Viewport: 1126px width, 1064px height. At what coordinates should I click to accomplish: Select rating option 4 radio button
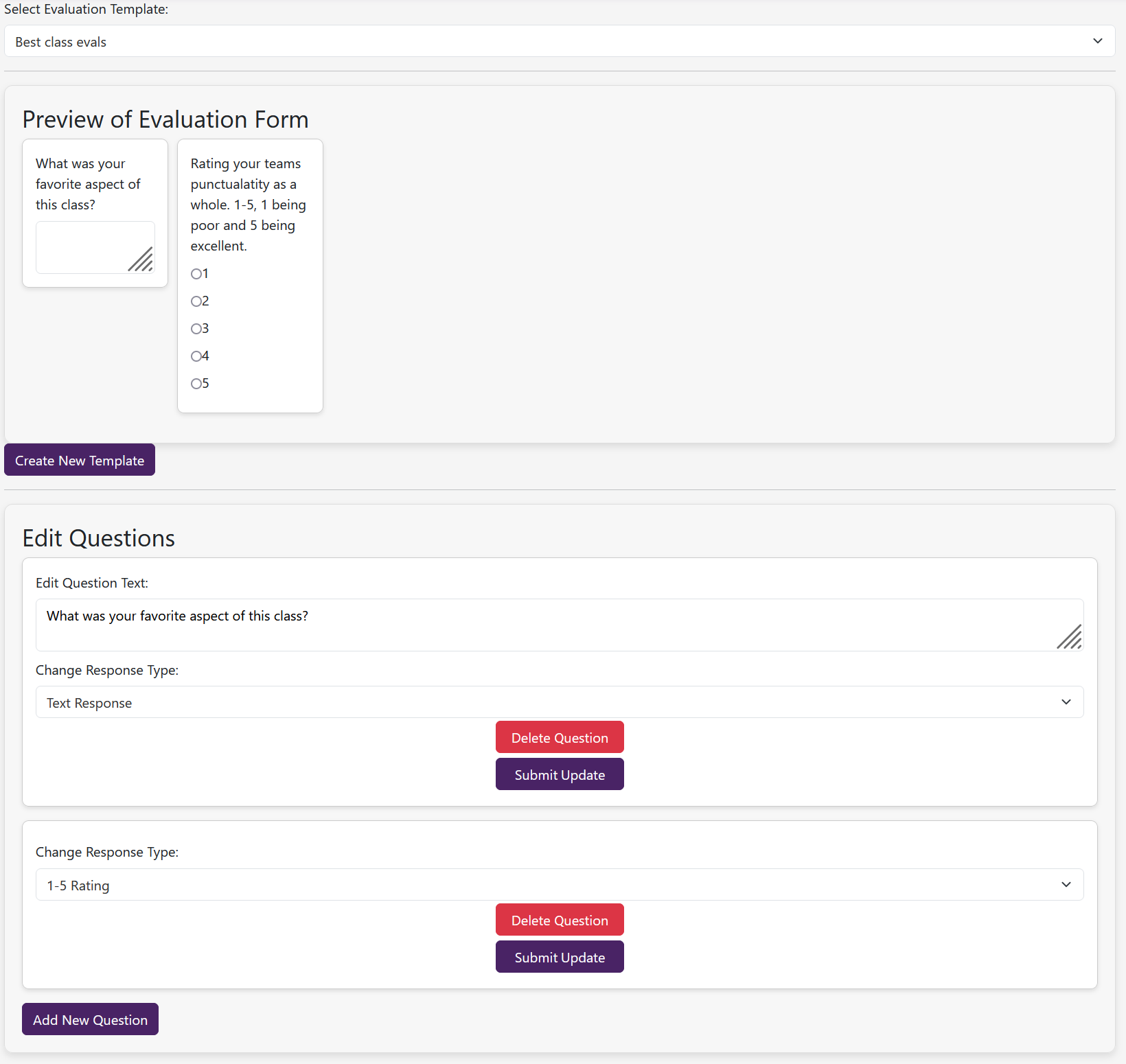(x=196, y=356)
